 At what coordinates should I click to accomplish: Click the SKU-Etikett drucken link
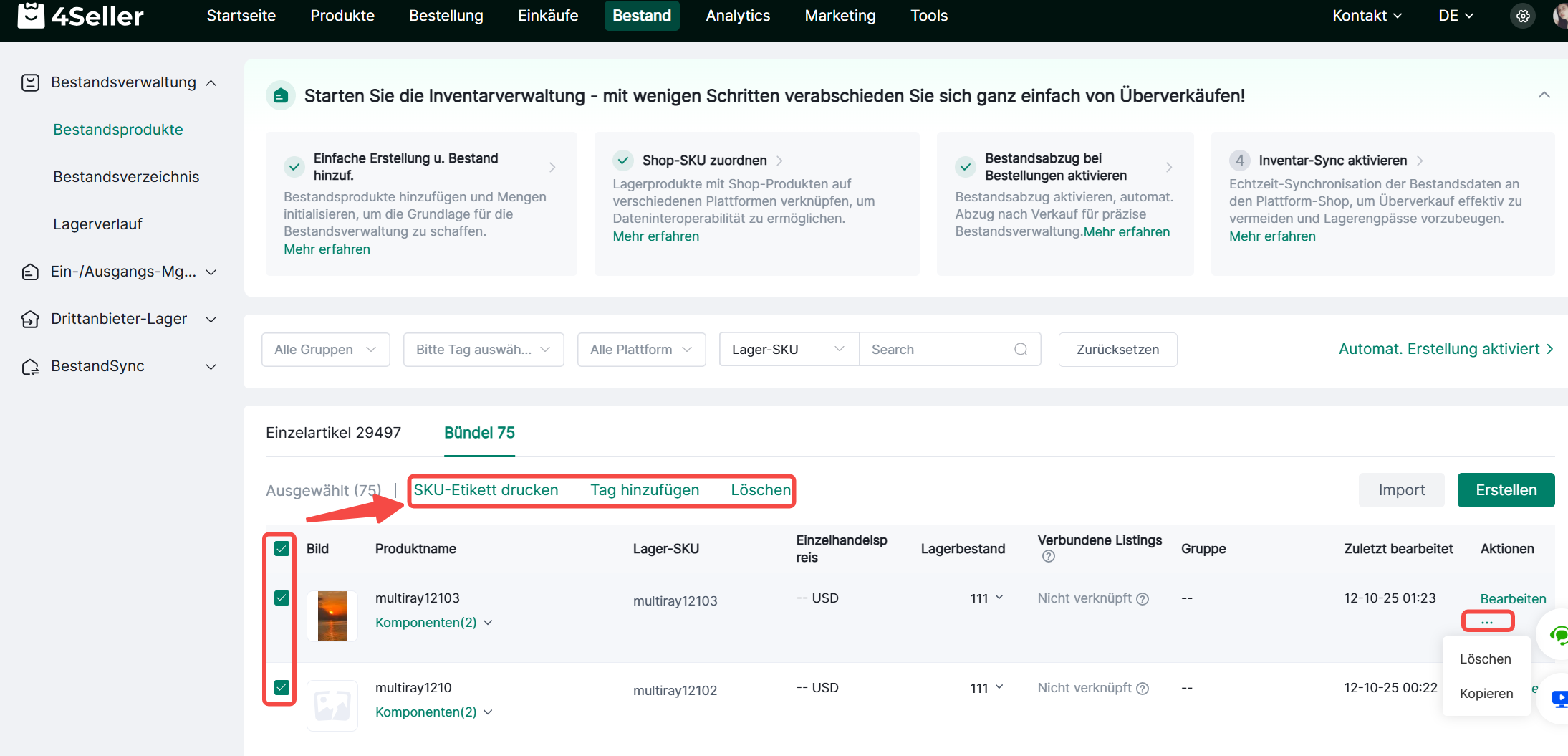coord(486,490)
